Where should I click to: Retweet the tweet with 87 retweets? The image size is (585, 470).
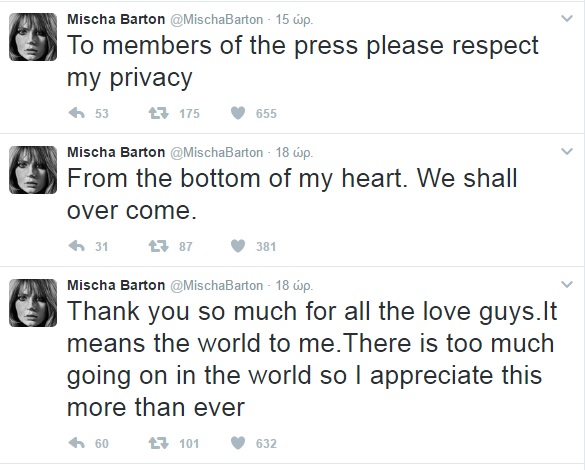pyautogui.click(x=159, y=246)
